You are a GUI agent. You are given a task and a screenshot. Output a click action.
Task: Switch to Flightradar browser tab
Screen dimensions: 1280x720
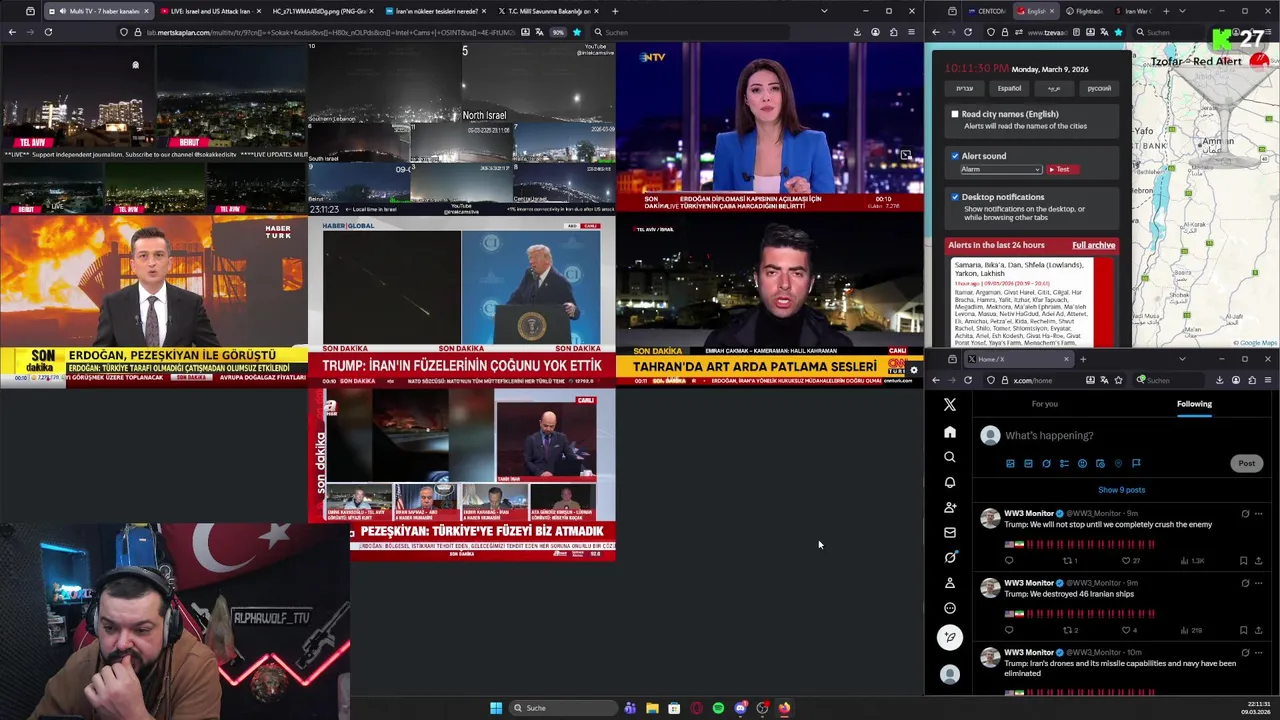pos(1083,11)
